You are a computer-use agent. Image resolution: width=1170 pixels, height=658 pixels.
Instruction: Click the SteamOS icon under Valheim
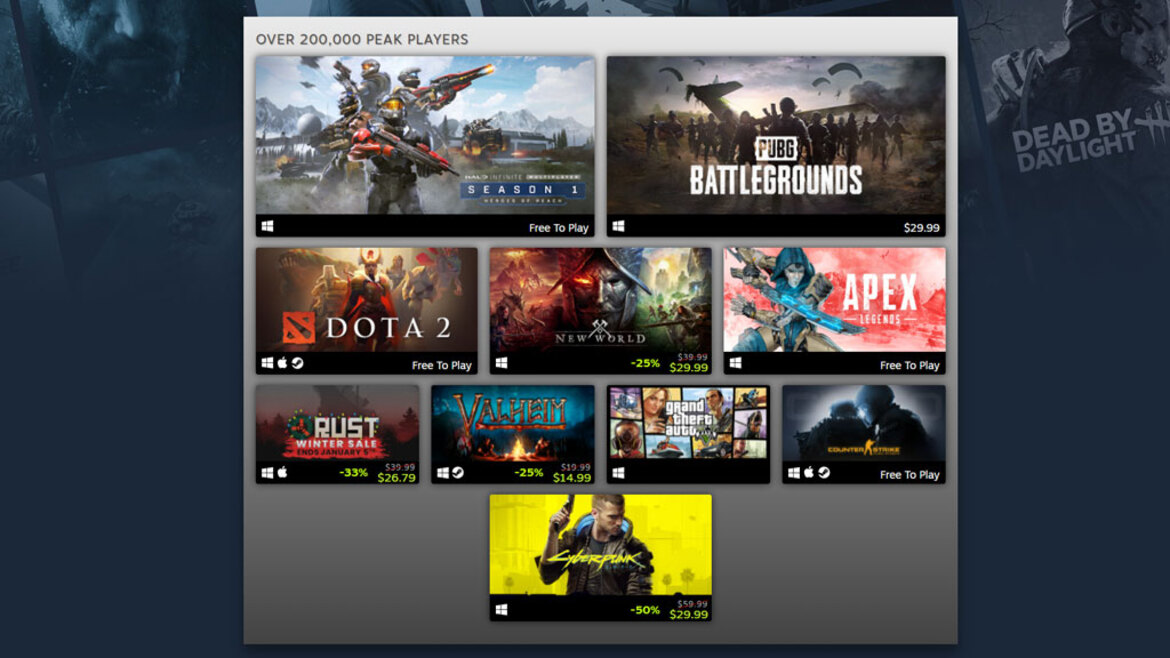(458, 473)
